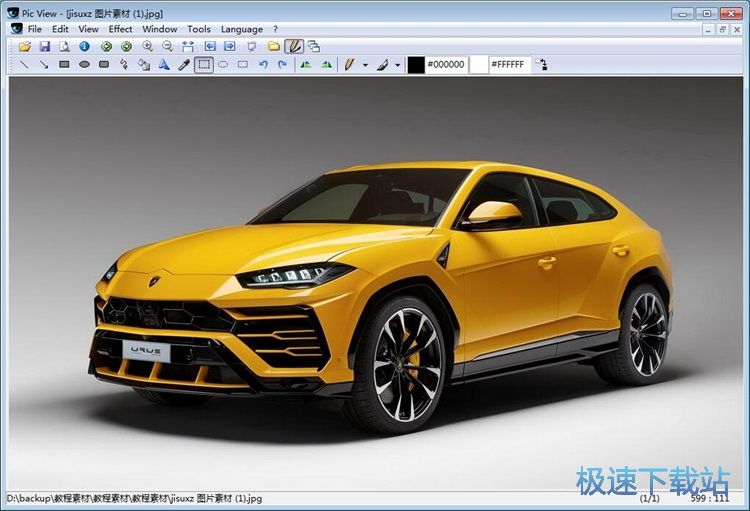This screenshot has height=511, width=750.
Task: Click the #FFFFFF color value field
Action: tap(509, 64)
